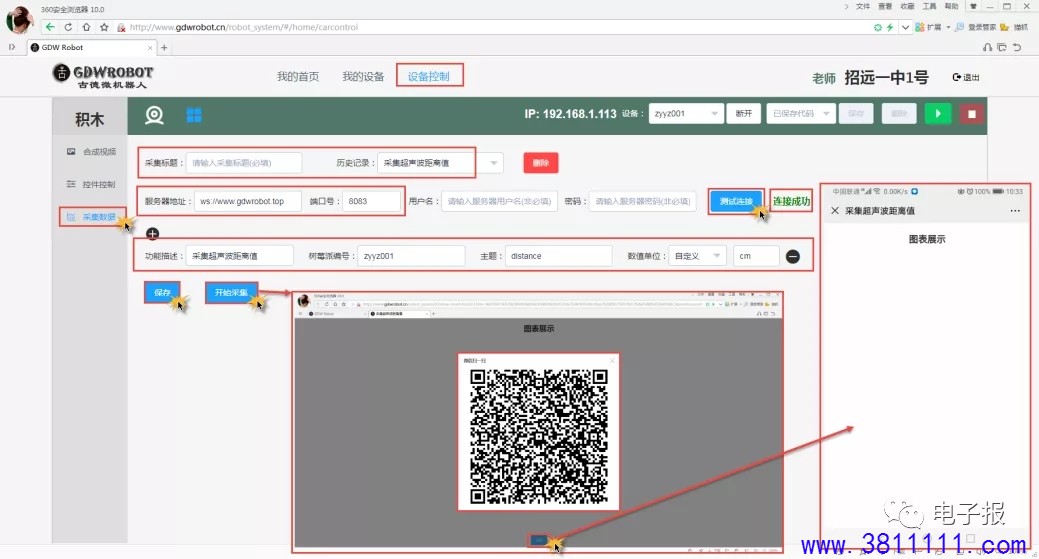The height and width of the screenshot is (559, 1039).
Task: Open a new browser tab with plus
Action: coord(164,48)
